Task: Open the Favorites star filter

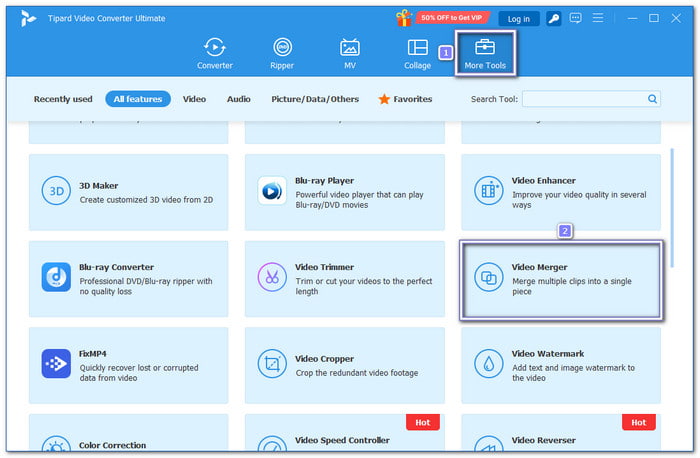Action: click(405, 99)
